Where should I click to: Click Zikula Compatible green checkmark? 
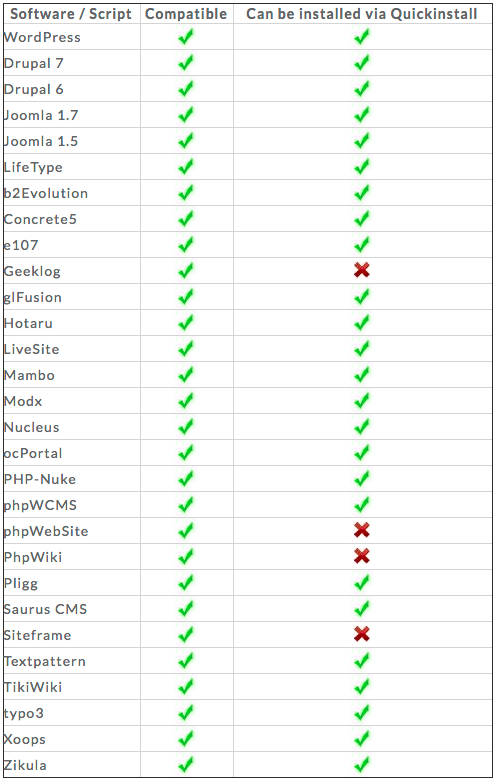[x=186, y=764]
